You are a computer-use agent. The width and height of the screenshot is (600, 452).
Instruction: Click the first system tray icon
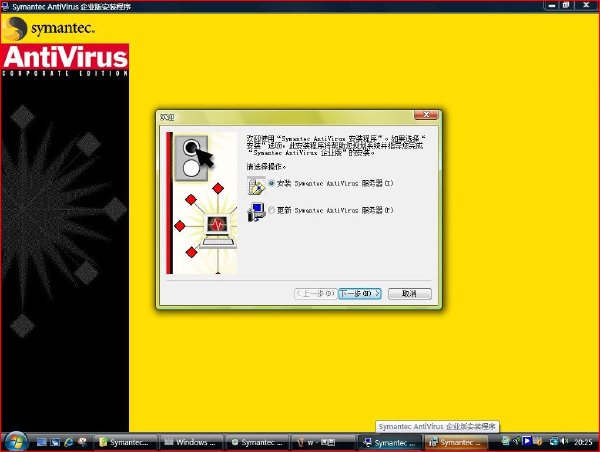(505, 441)
